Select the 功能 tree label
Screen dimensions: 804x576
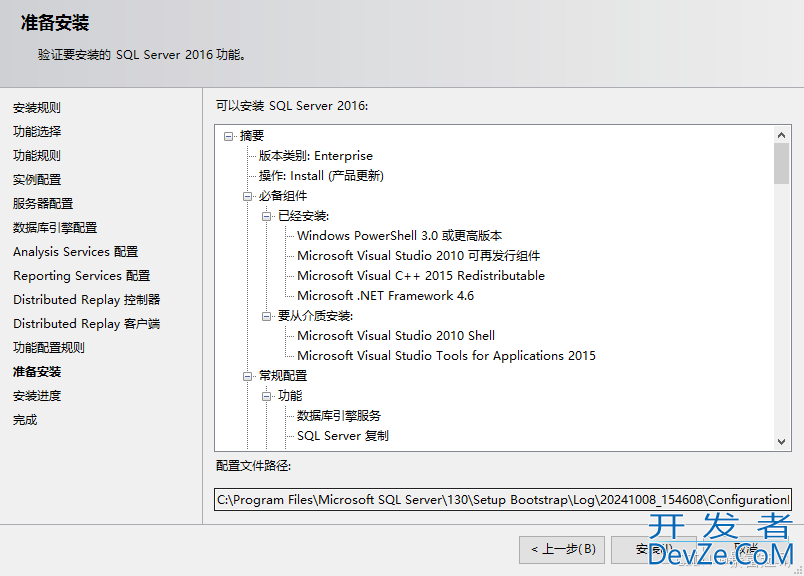290,396
